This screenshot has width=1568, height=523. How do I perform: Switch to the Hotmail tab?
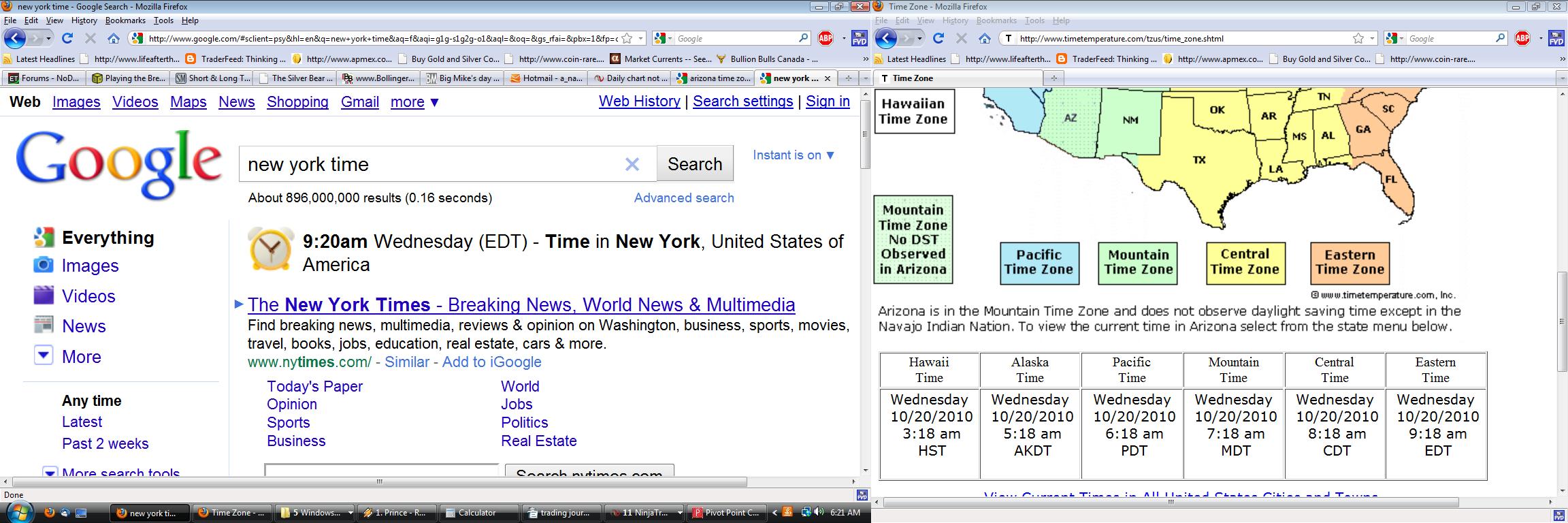click(546, 78)
